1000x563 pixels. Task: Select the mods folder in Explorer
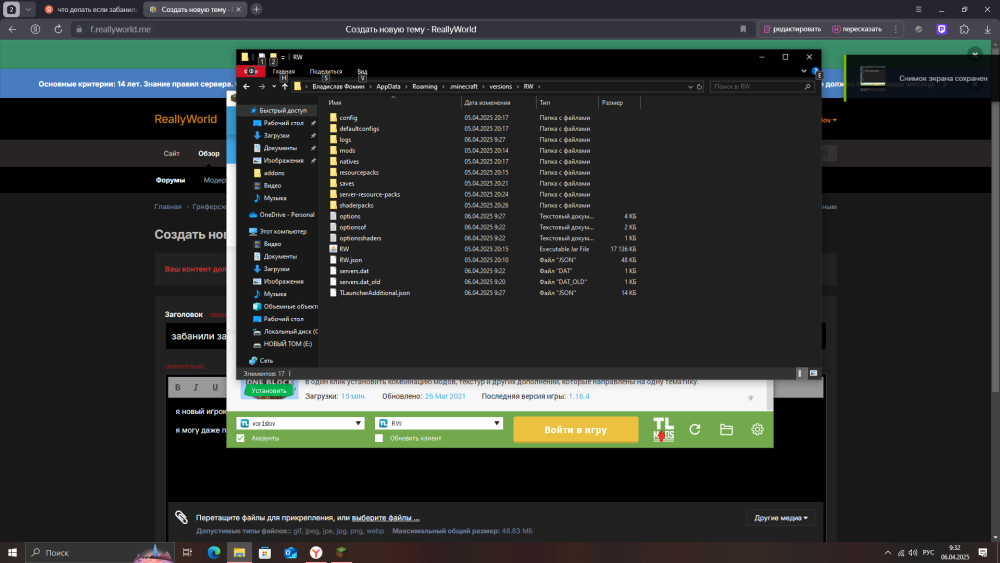[348, 150]
